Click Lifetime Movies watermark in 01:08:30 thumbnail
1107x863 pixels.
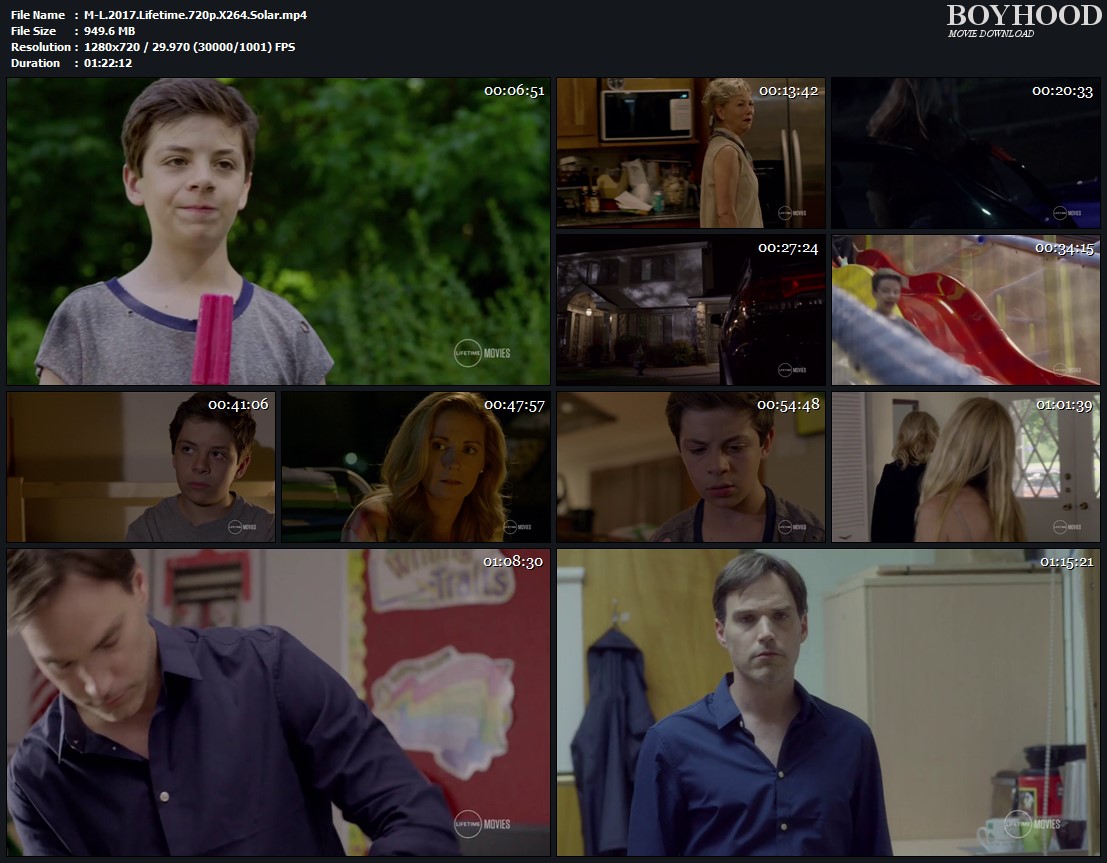pyautogui.click(x=482, y=823)
